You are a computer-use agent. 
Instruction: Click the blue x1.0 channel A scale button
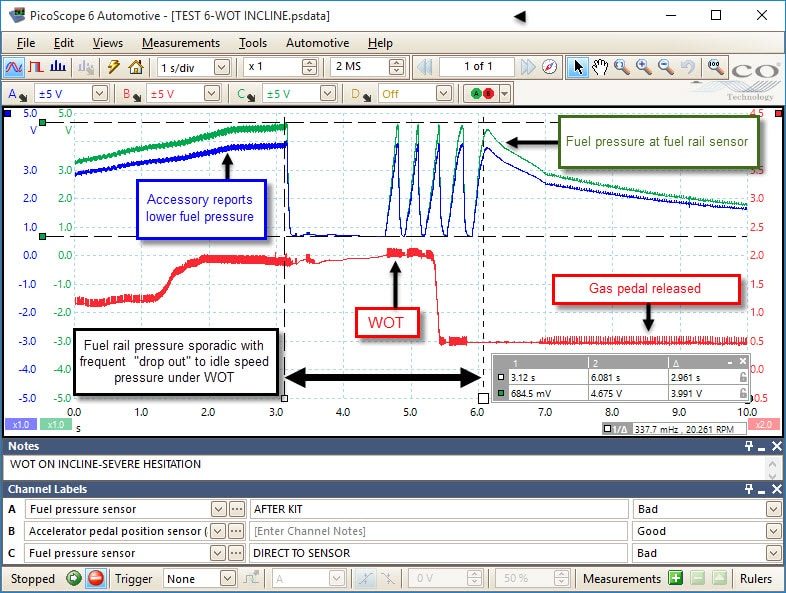21,425
